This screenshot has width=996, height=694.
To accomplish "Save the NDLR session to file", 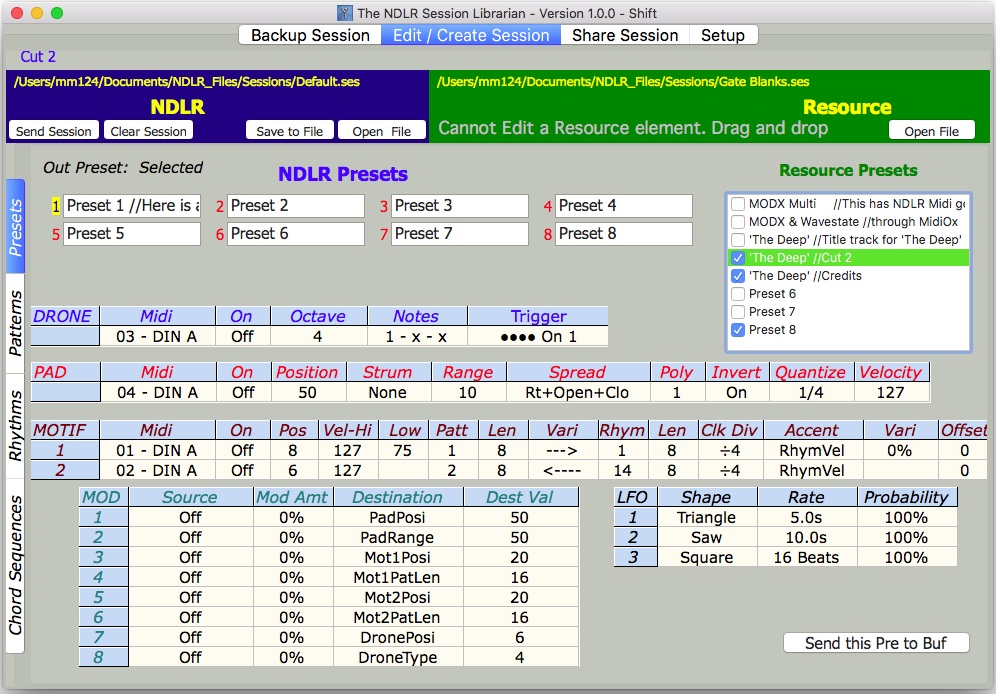I will point(290,130).
